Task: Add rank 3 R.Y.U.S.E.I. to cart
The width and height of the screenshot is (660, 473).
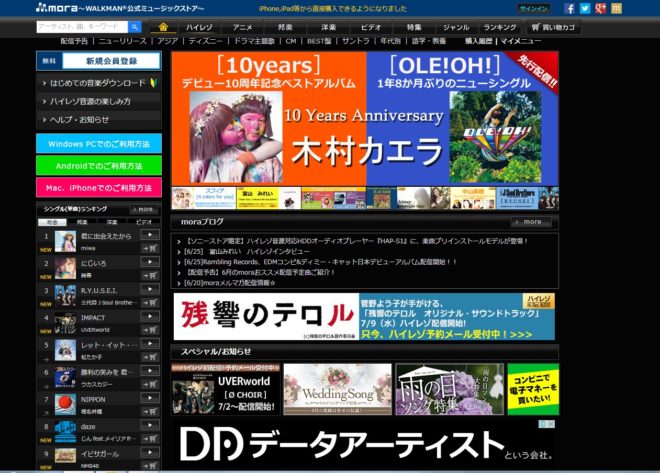Action: [x=150, y=303]
